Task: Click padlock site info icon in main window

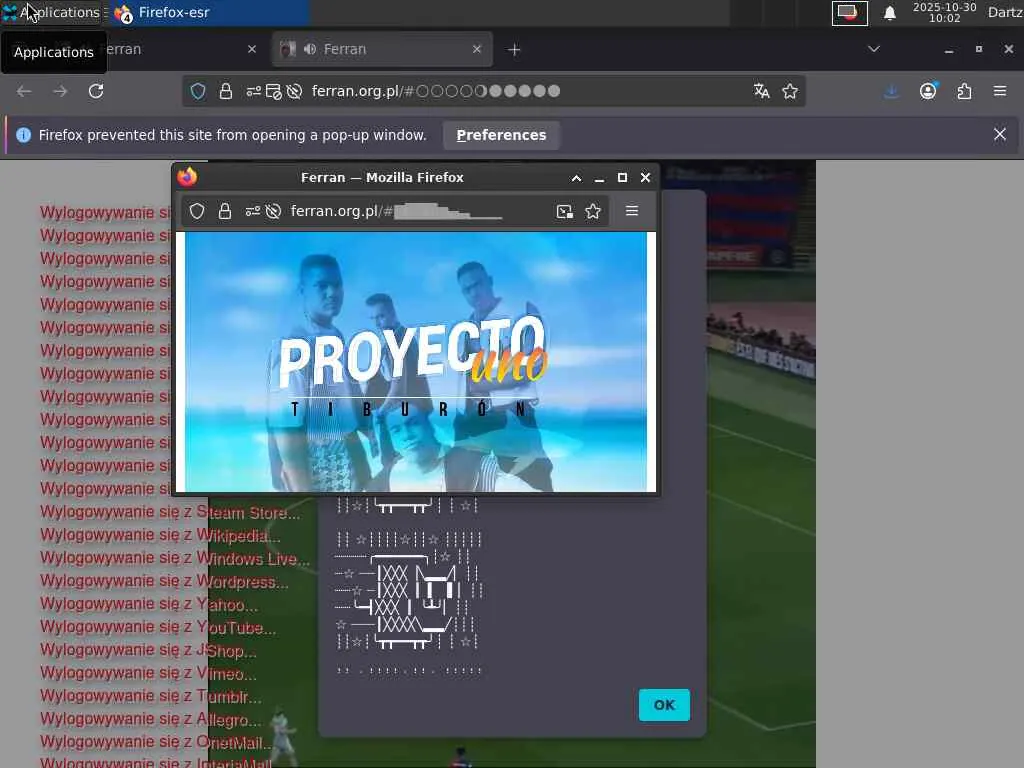Action: point(225,91)
